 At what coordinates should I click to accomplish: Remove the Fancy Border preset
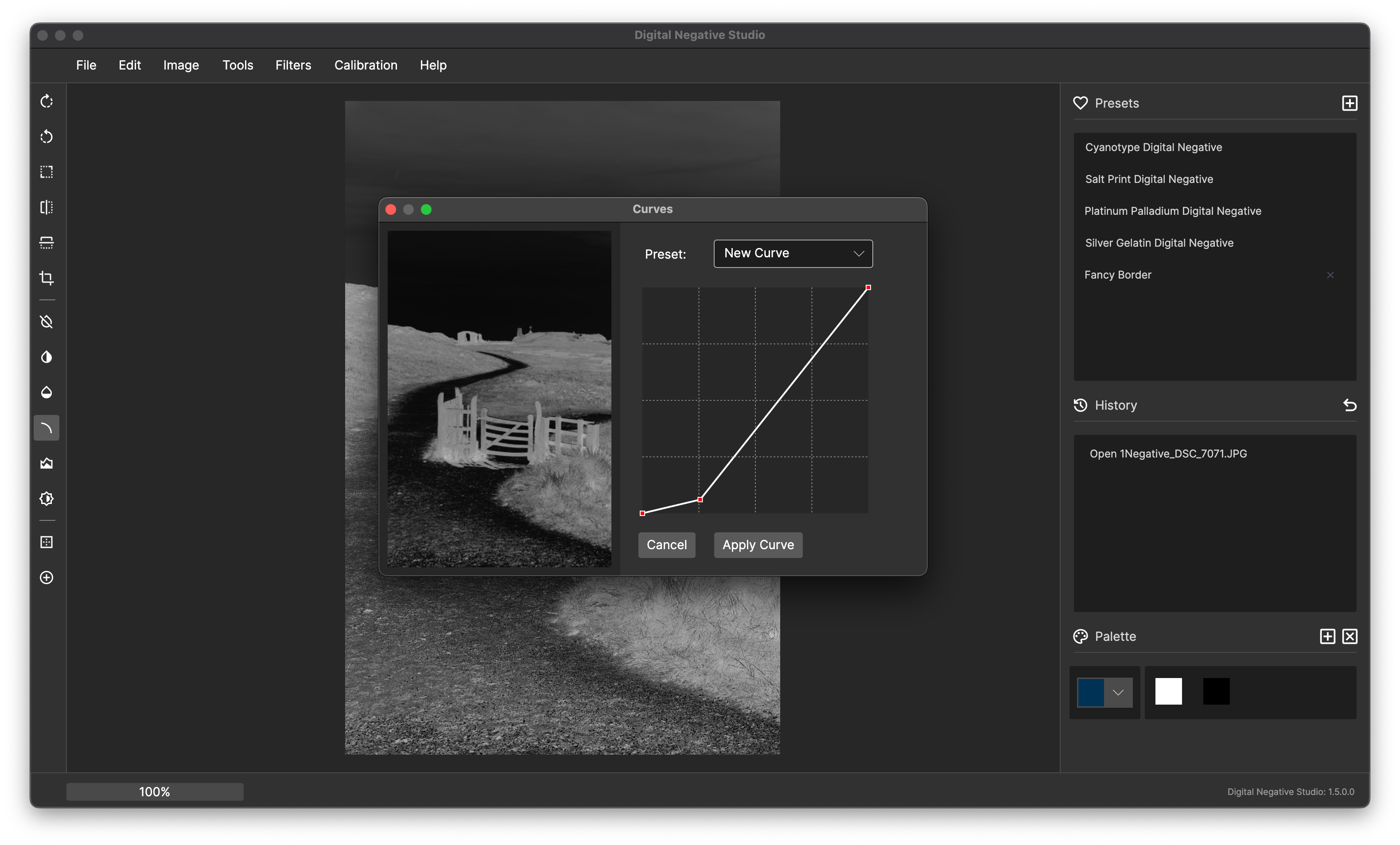coord(1330,275)
